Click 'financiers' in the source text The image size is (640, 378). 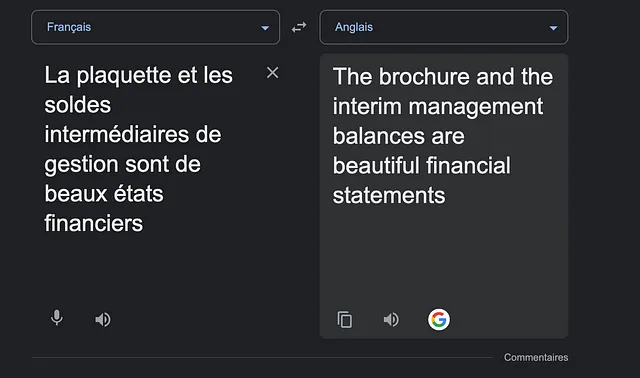click(94, 223)
